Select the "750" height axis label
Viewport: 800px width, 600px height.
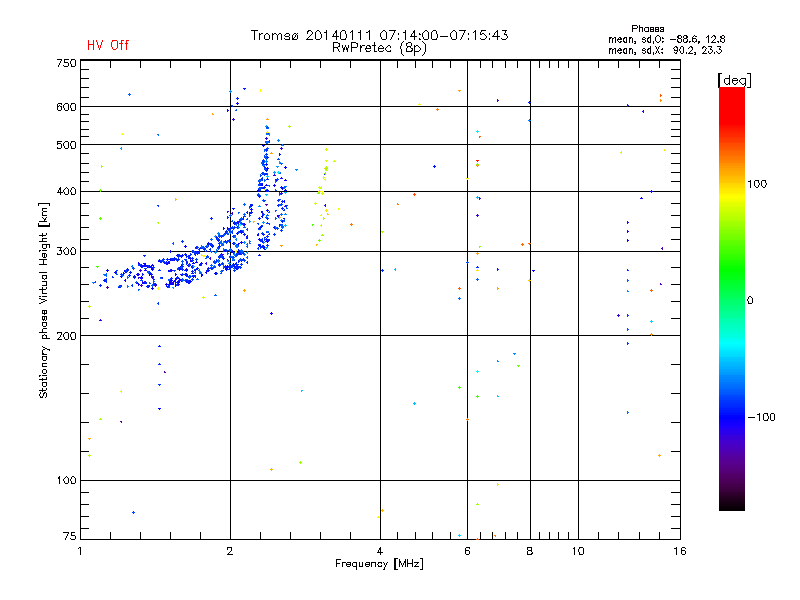66,63
